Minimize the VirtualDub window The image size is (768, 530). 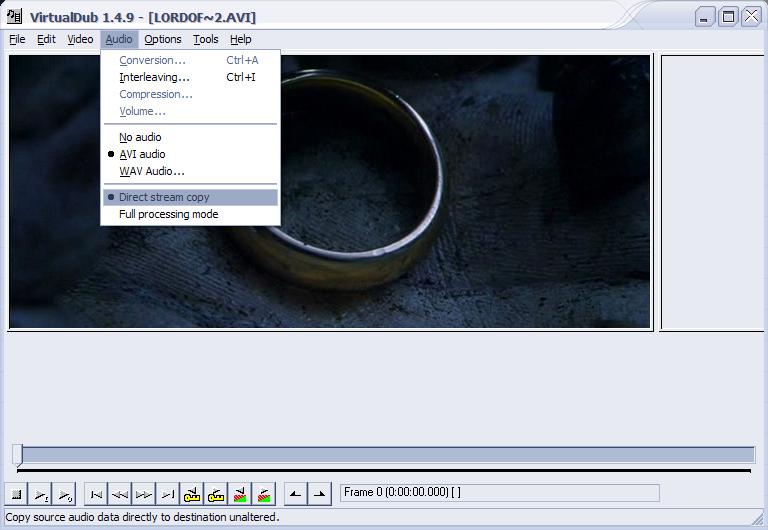click(705, 17)
